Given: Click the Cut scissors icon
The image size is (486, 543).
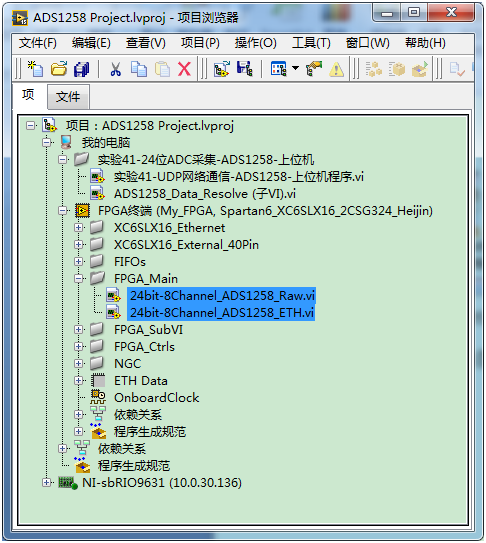Looking at the screenshot, I should click(115, 68).
